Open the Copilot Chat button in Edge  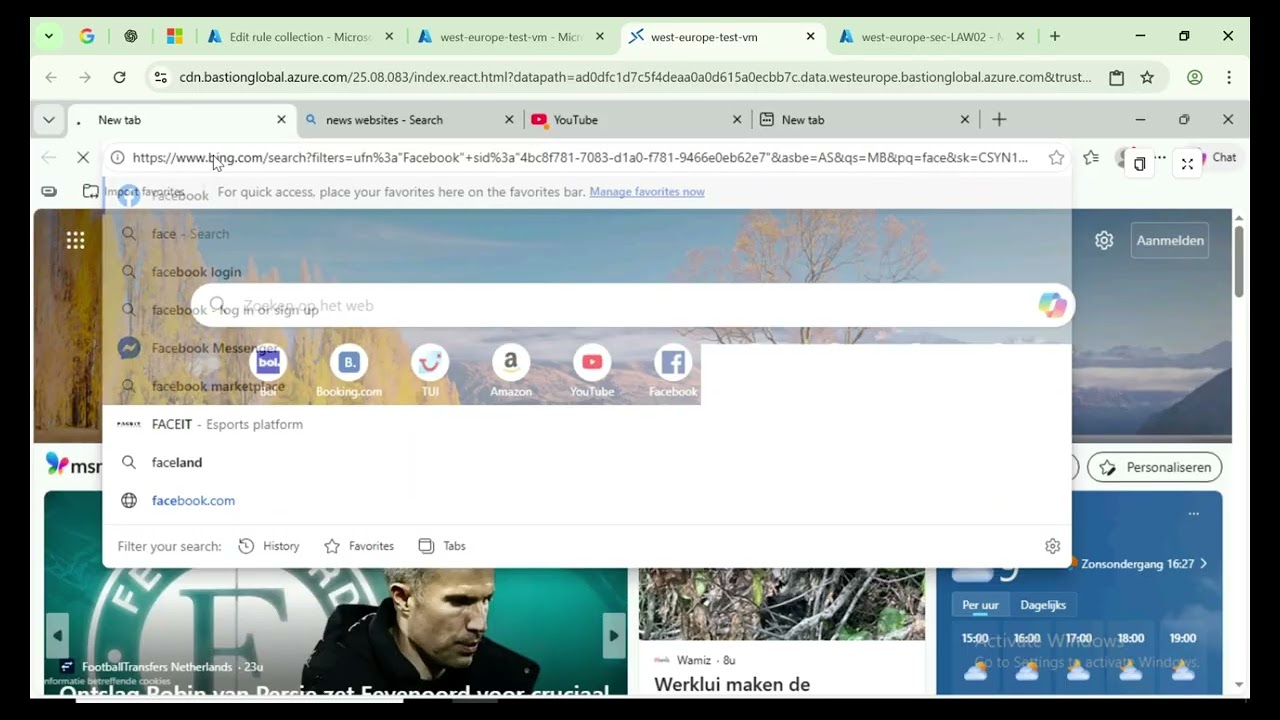click(1218, 157)
